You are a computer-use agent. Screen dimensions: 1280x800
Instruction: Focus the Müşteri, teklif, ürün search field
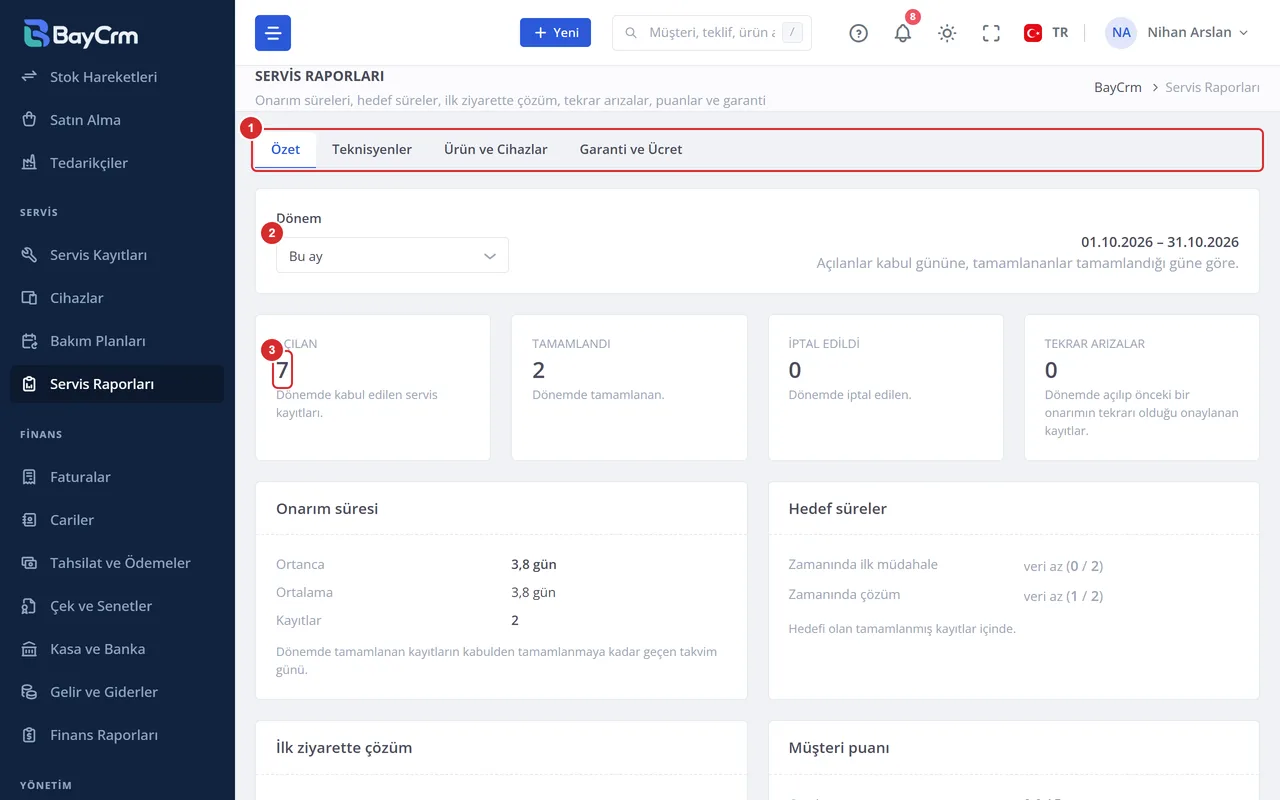[712, 33]
